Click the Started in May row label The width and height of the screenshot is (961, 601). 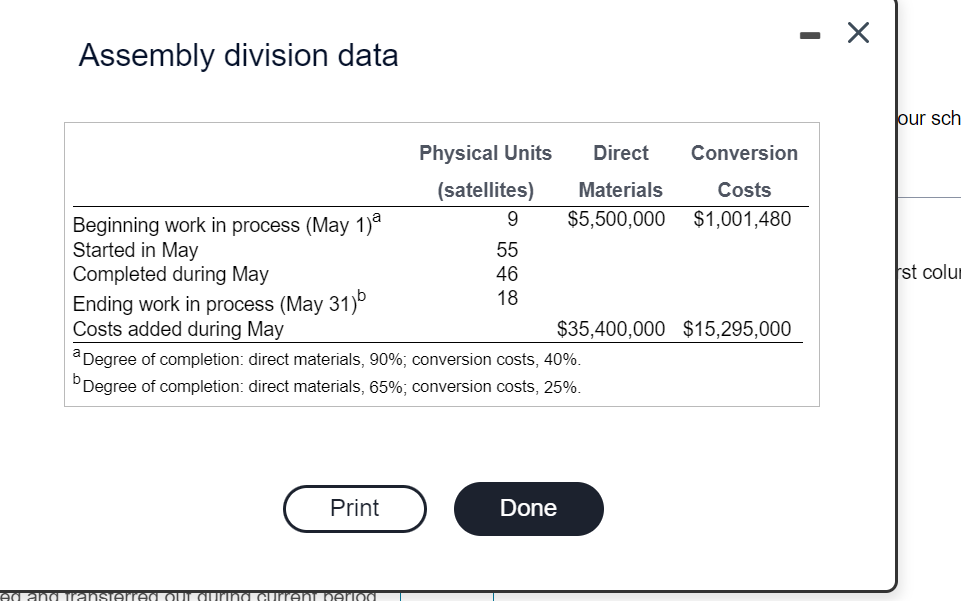tap(135, 249)
